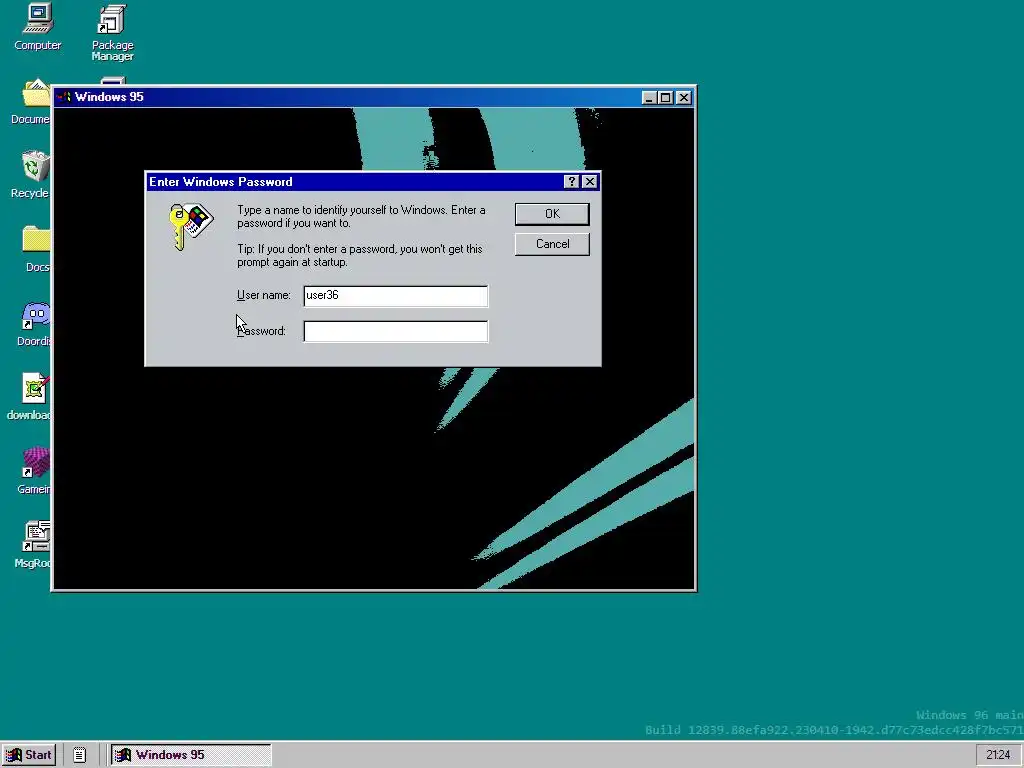Viewport: 1024px width, 768px height.
Task: Close the Enter Windows Password dialog
Action: click(x=590, y=182)
